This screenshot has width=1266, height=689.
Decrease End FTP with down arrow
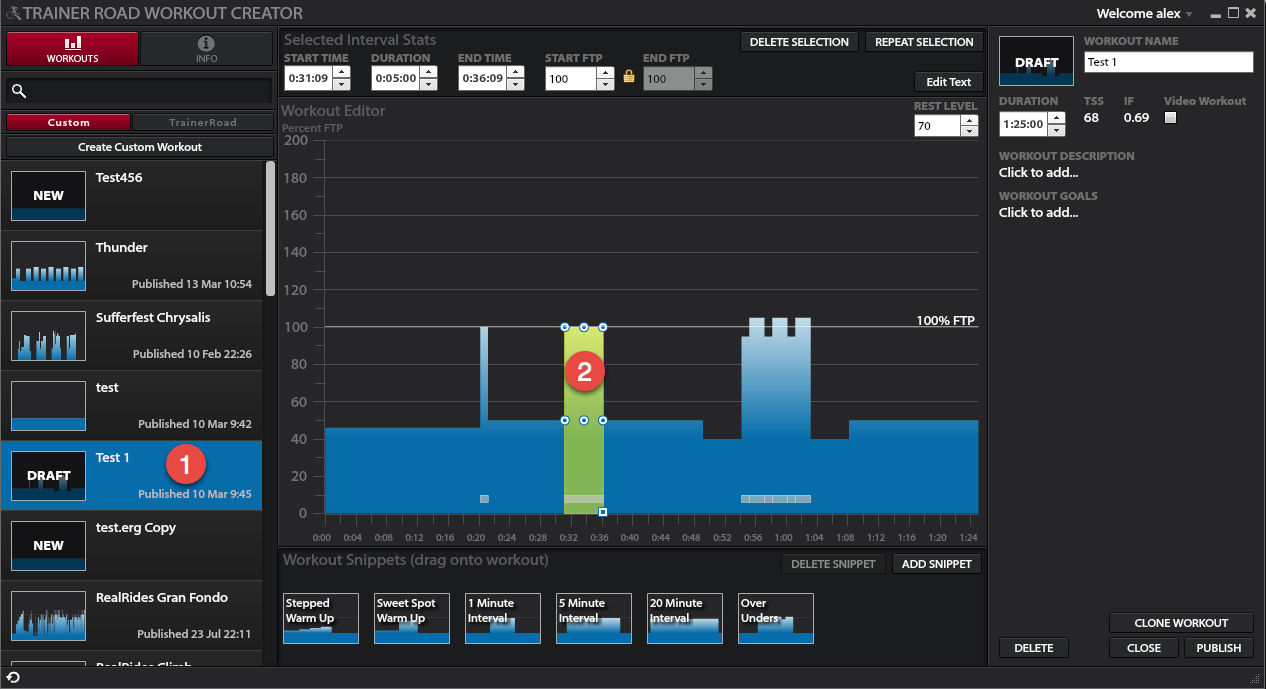pyautogui.click(x=704, y=84)
